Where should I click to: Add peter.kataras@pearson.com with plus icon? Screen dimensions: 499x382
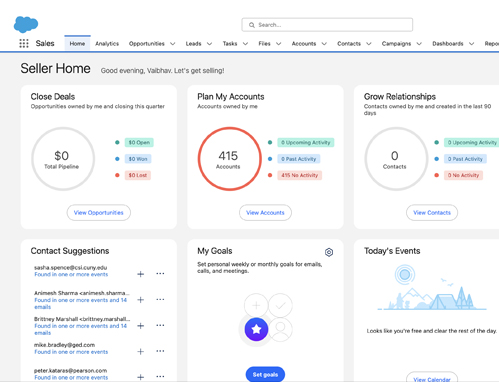click(x=141, y=377)
